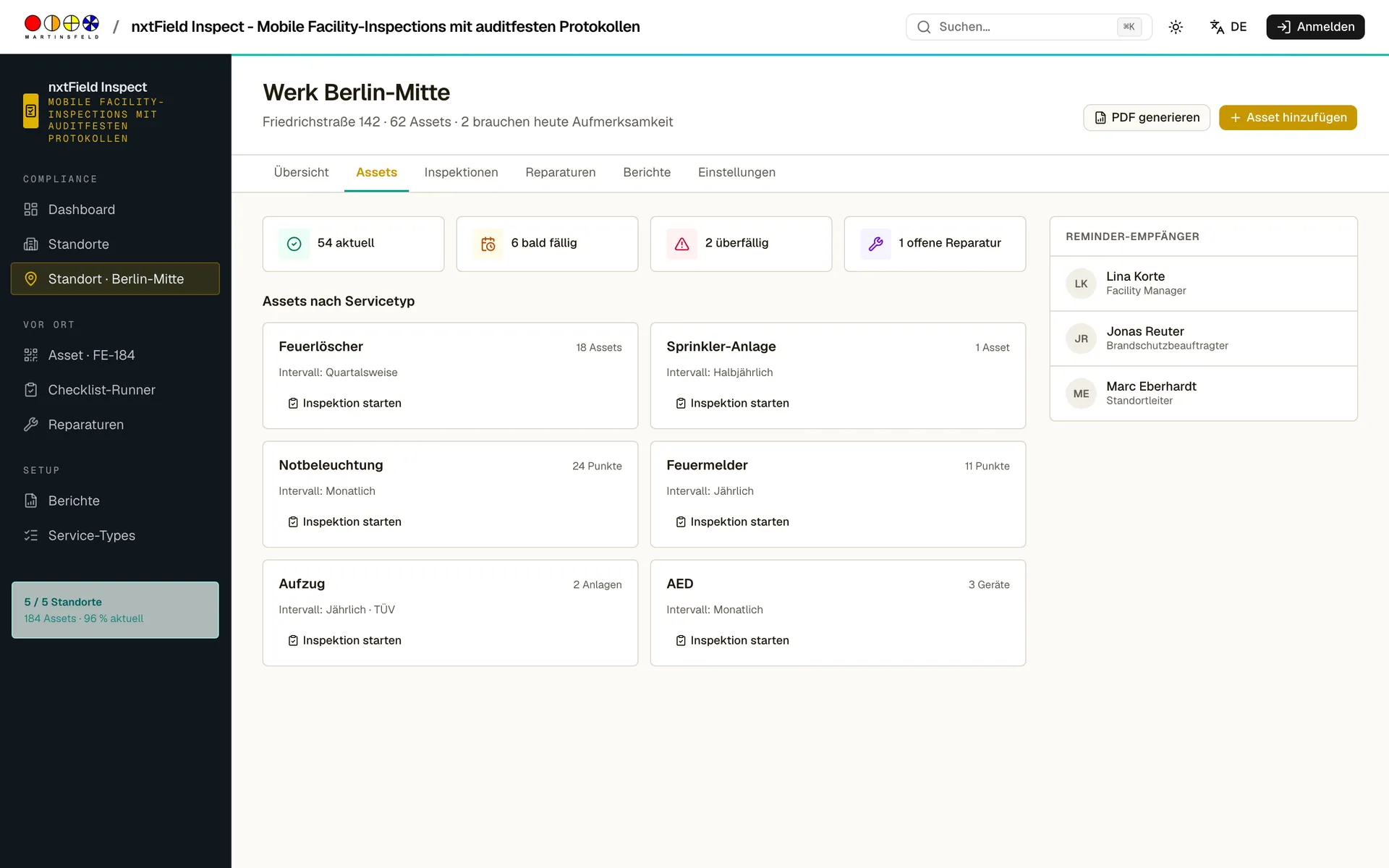Start inspection for Sprinkler-Anlage
Viewport: 1389px width, 868px height.
click(x=732, y=403)
